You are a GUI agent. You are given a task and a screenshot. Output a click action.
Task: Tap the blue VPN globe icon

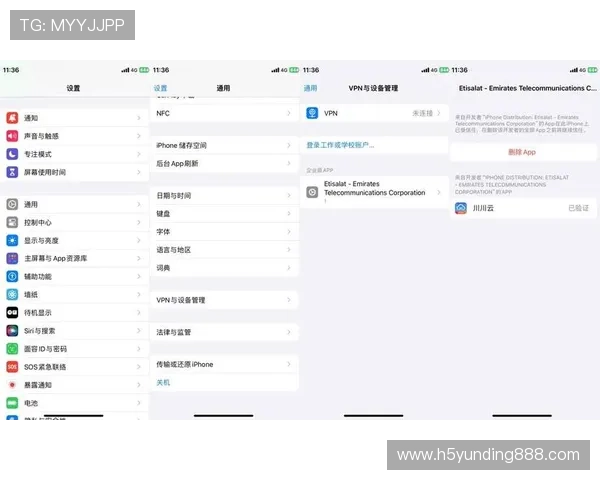[x=312, y=113]
